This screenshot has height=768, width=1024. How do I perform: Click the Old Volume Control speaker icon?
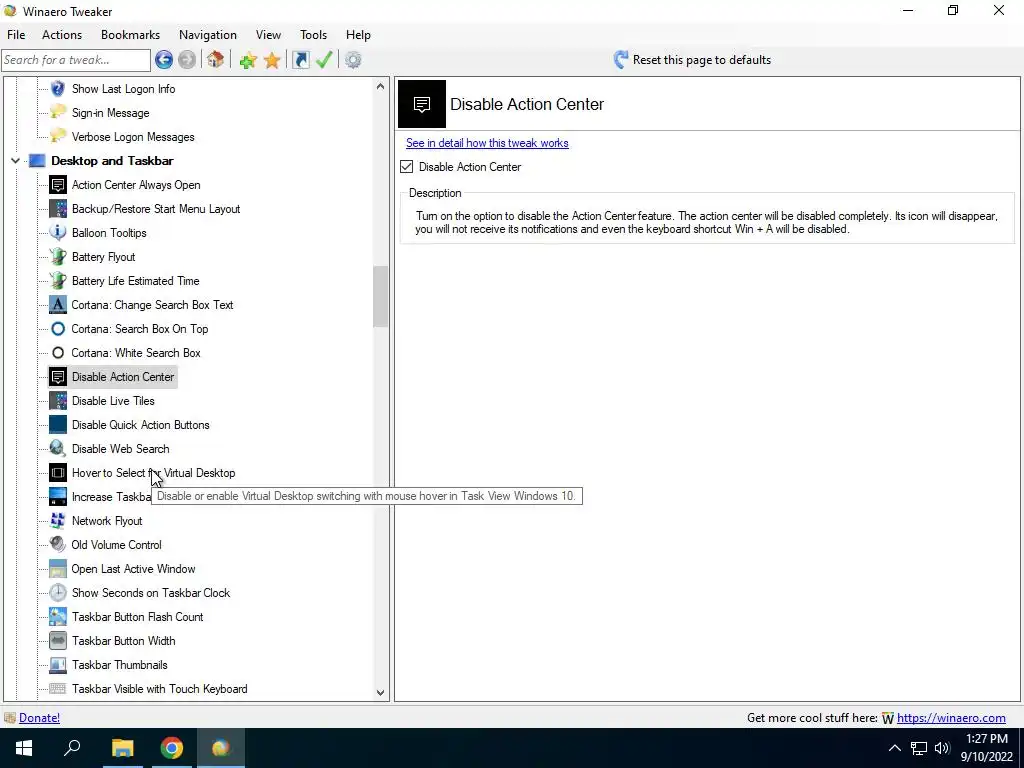(58, 545)
